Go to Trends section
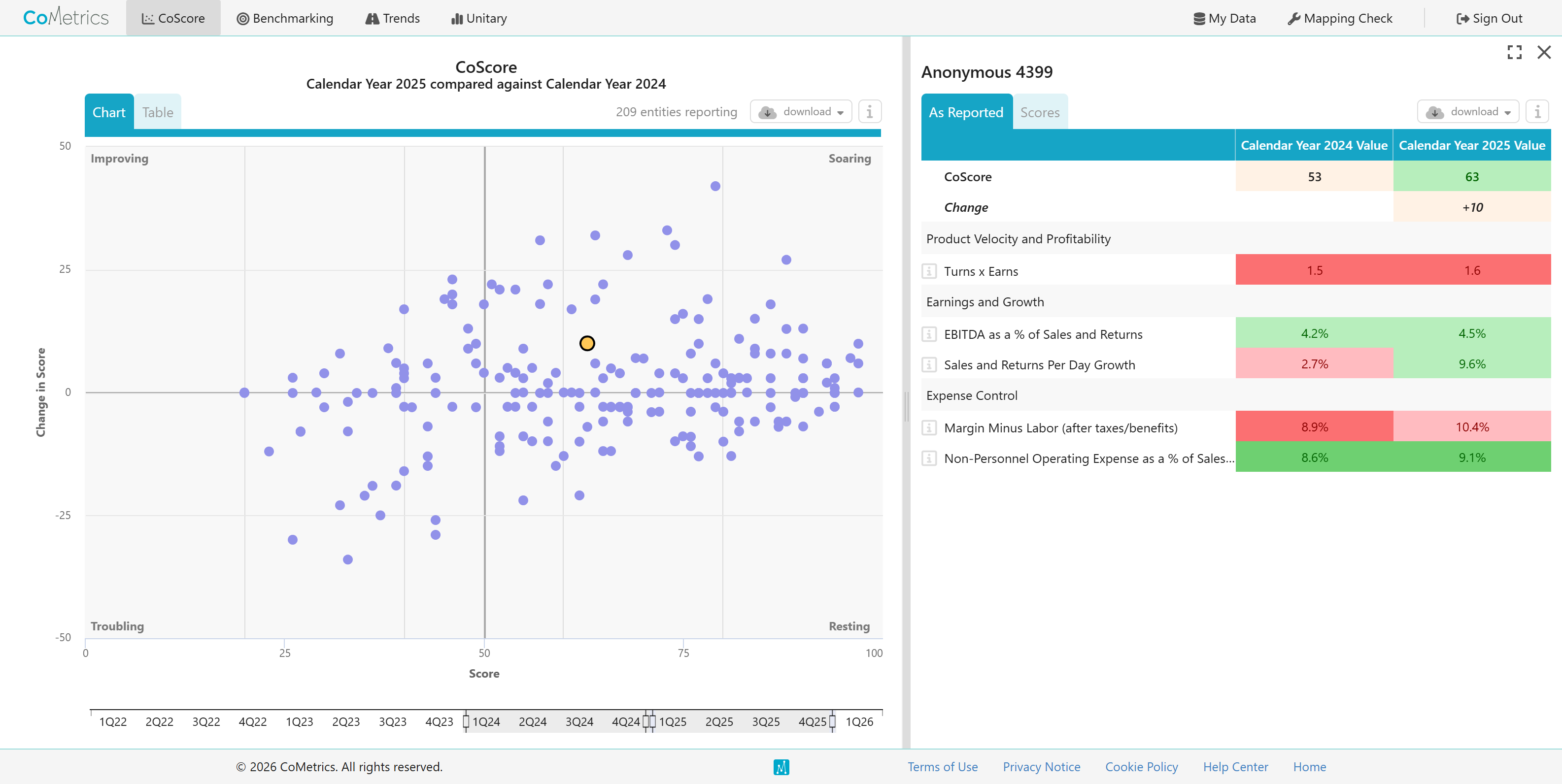This screenshot has height=784, width=1562. coord(392,18)
